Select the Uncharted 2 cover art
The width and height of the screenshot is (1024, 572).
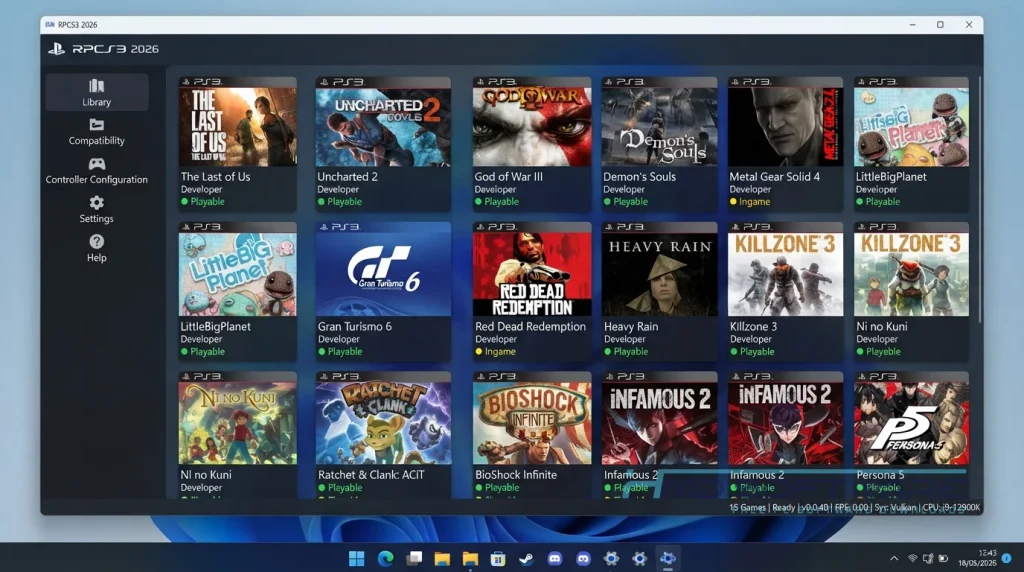(383, 127)
